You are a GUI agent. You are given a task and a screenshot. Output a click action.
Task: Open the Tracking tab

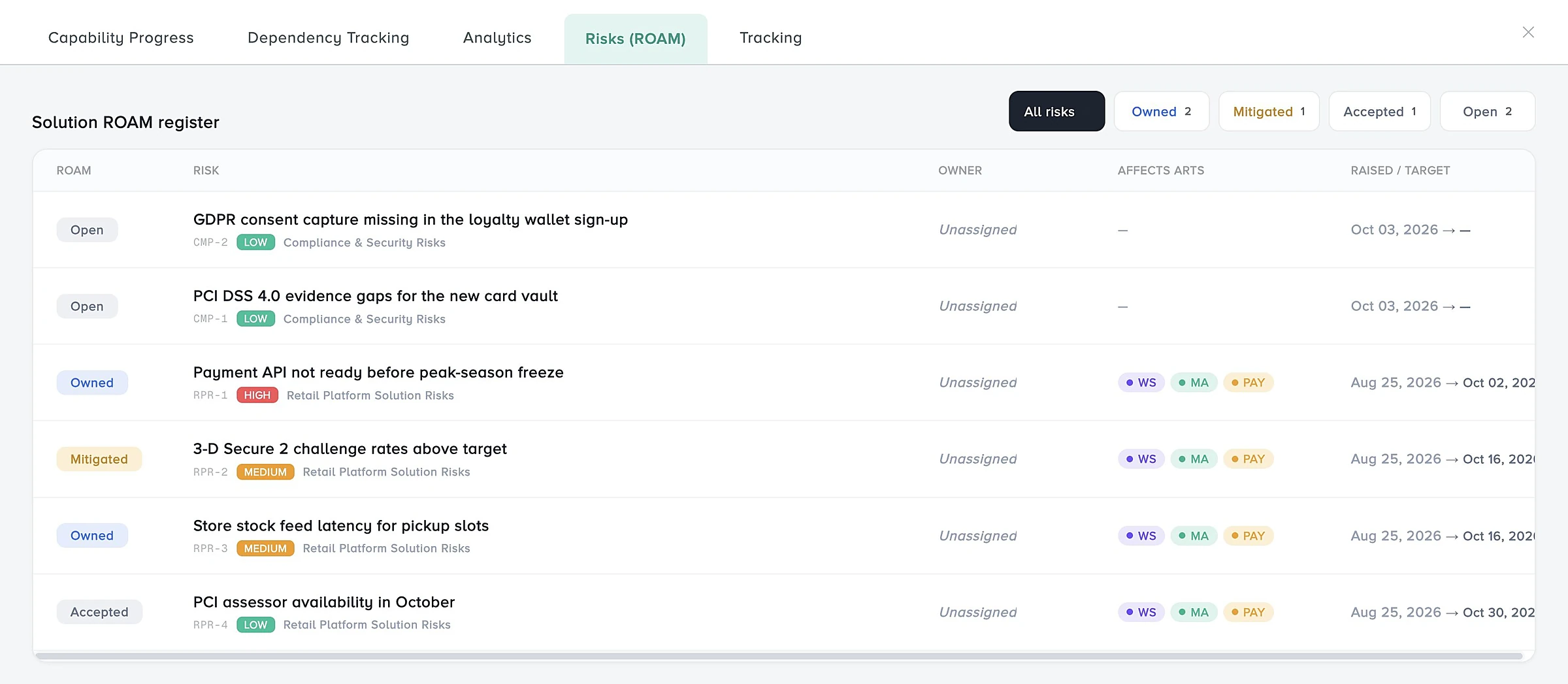pos(771,38)
